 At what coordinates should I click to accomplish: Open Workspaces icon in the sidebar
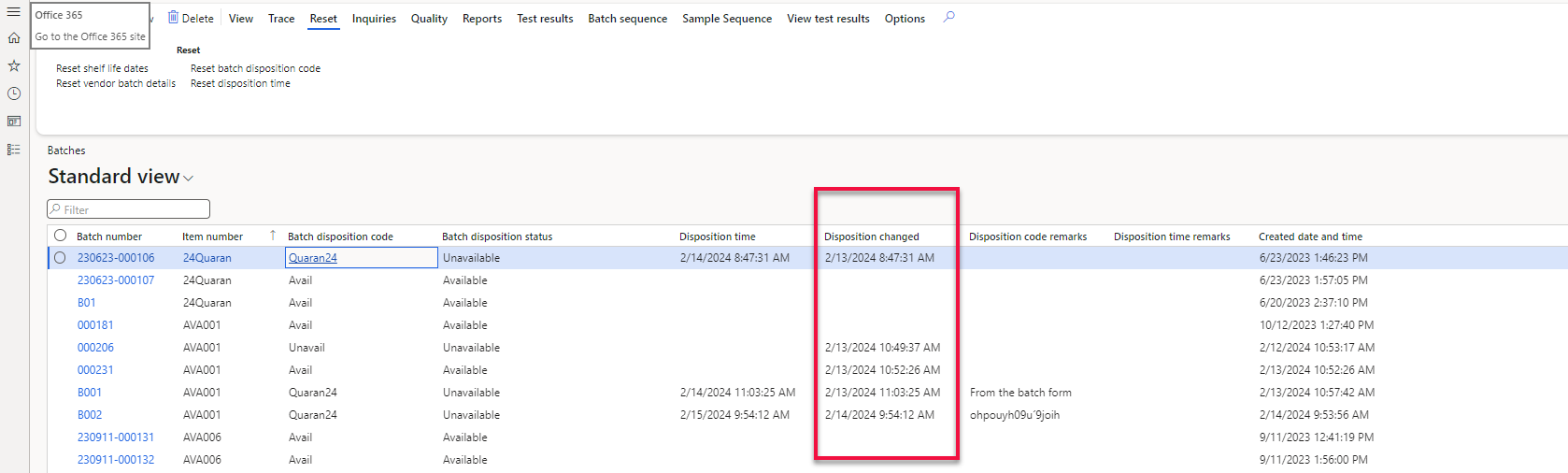(x=13, y=122)
